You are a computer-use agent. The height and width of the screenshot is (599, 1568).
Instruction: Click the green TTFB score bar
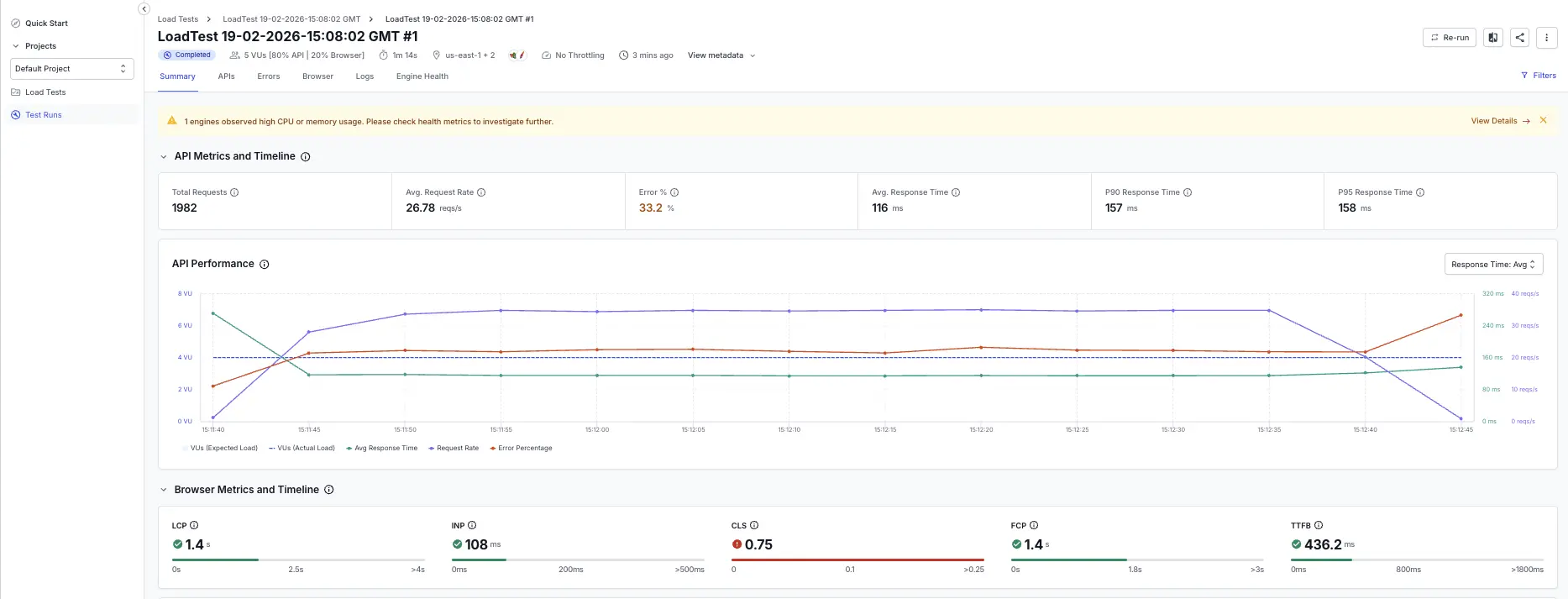pos(1321,560)
